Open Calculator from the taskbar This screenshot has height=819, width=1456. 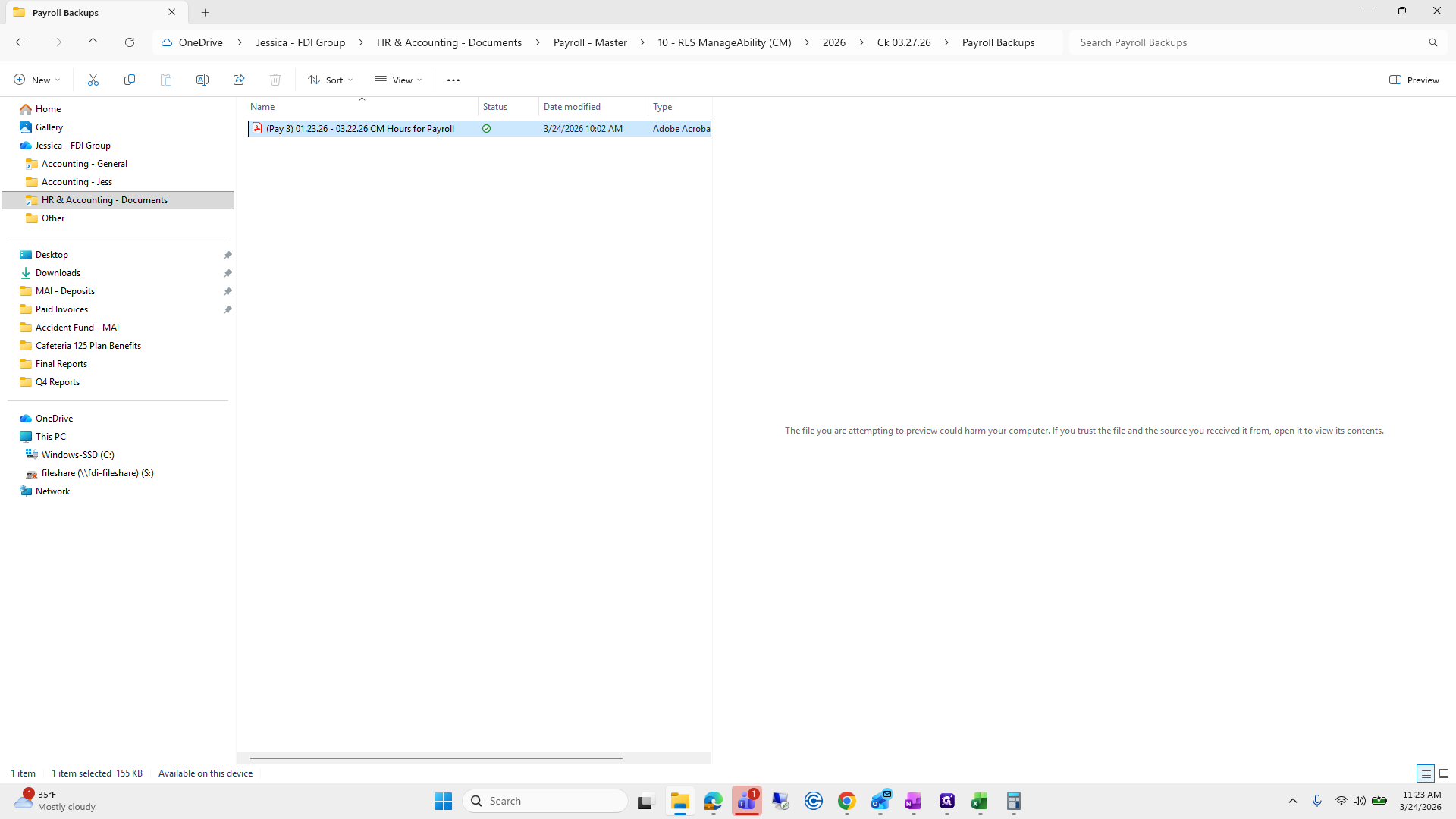1013,801
